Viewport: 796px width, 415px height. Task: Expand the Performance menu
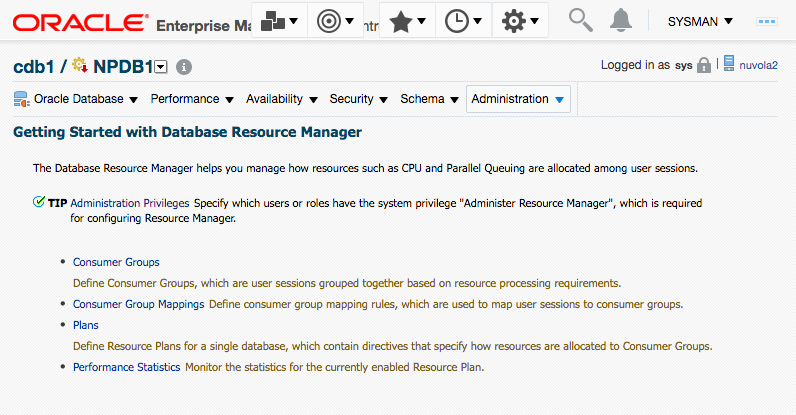192,99
